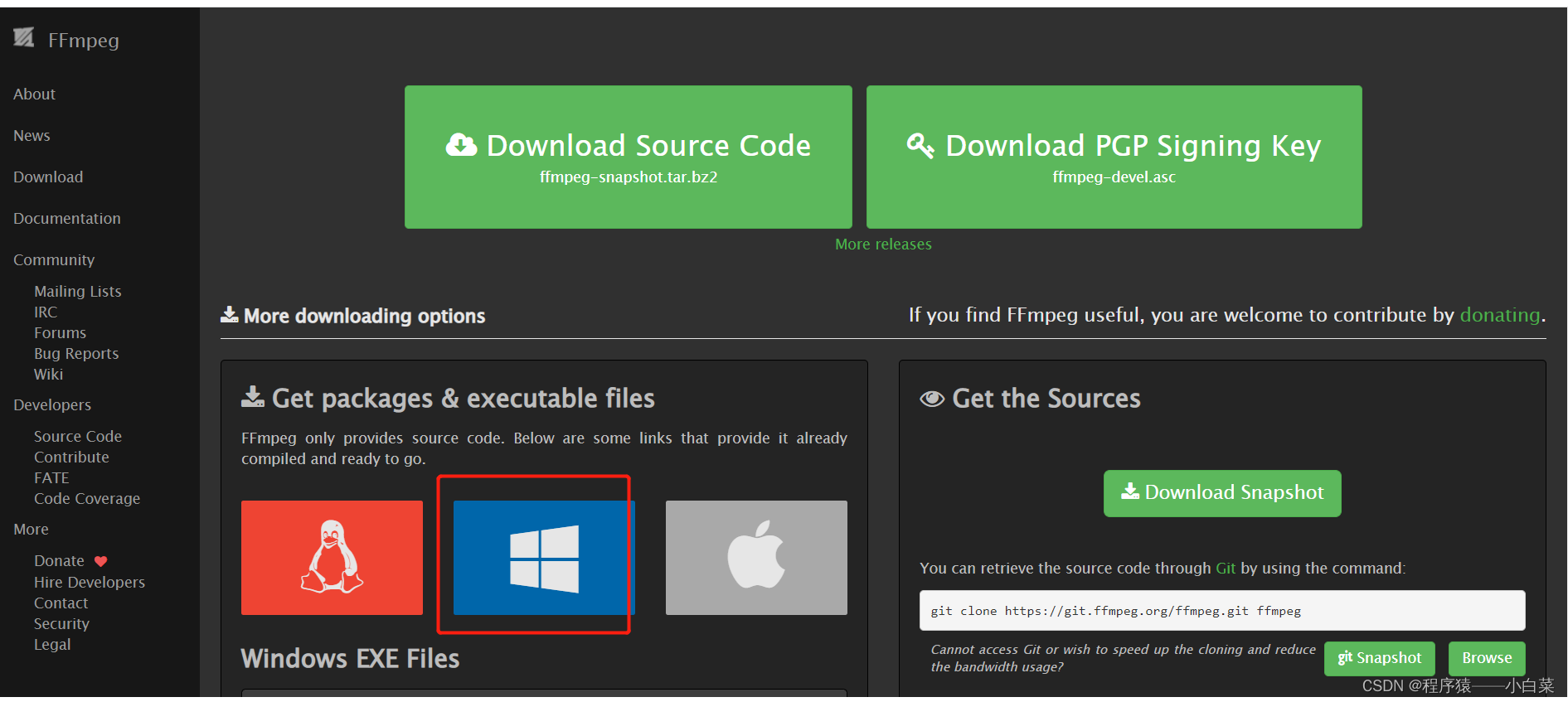Click the Get the Sources heading
1568x702 pixels.
[x=1046, y=399]
